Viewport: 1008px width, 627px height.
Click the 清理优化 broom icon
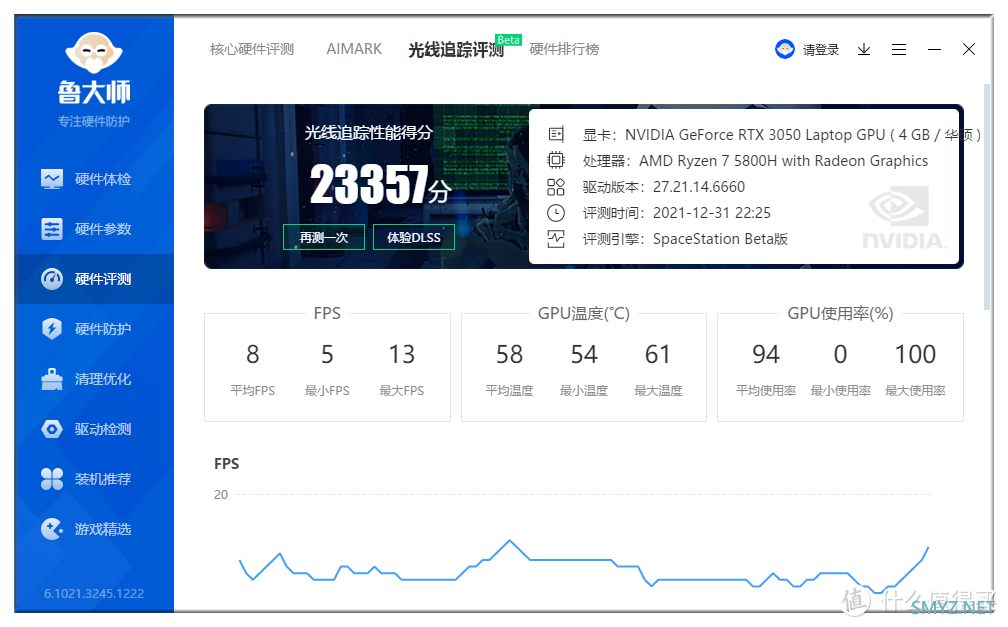click(x=52, y=379)
